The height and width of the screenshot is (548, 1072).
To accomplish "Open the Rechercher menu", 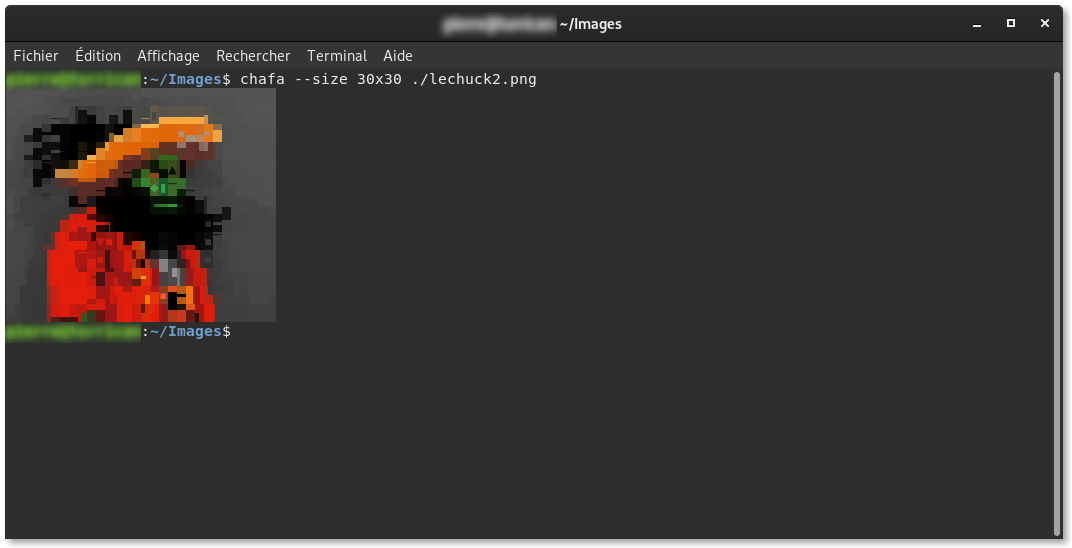I will coord(253,56).
